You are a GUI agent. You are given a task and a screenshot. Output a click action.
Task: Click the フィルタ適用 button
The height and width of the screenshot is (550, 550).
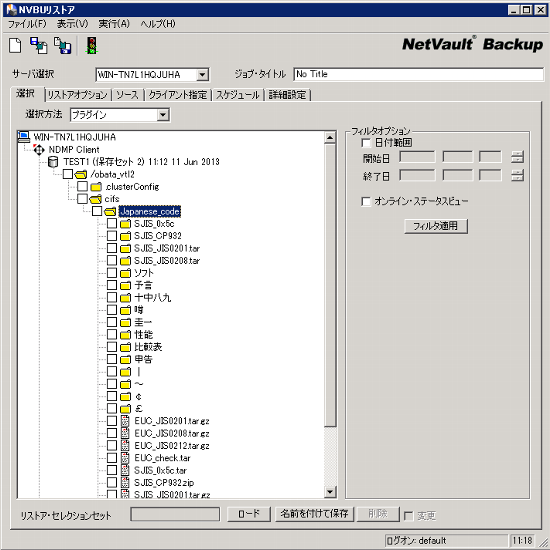coord(436,226)
